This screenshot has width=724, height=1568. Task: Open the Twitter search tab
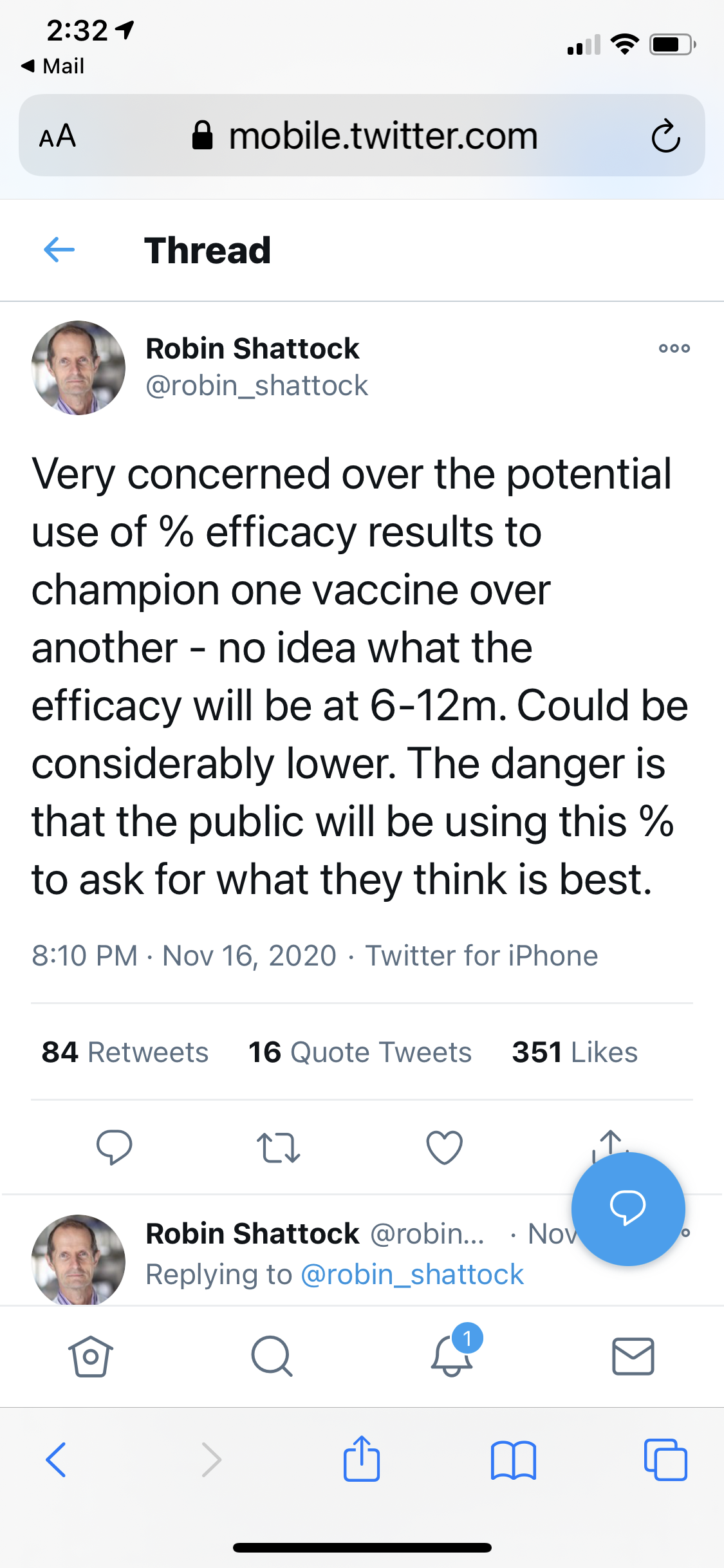click(272, 1356)
